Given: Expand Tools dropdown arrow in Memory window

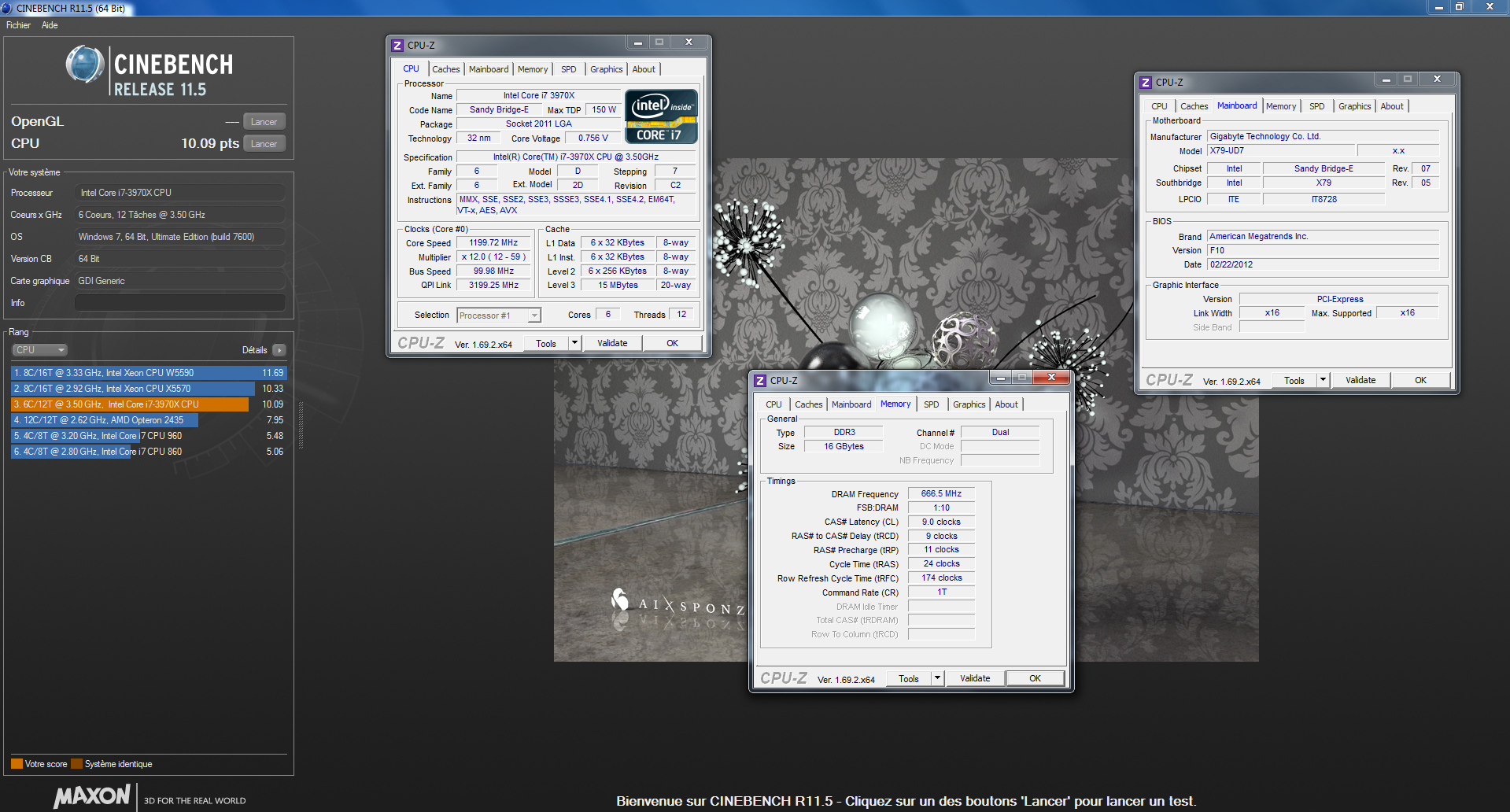Looking at the screenshot, I should pyautogui.click(x=937, y=678).
